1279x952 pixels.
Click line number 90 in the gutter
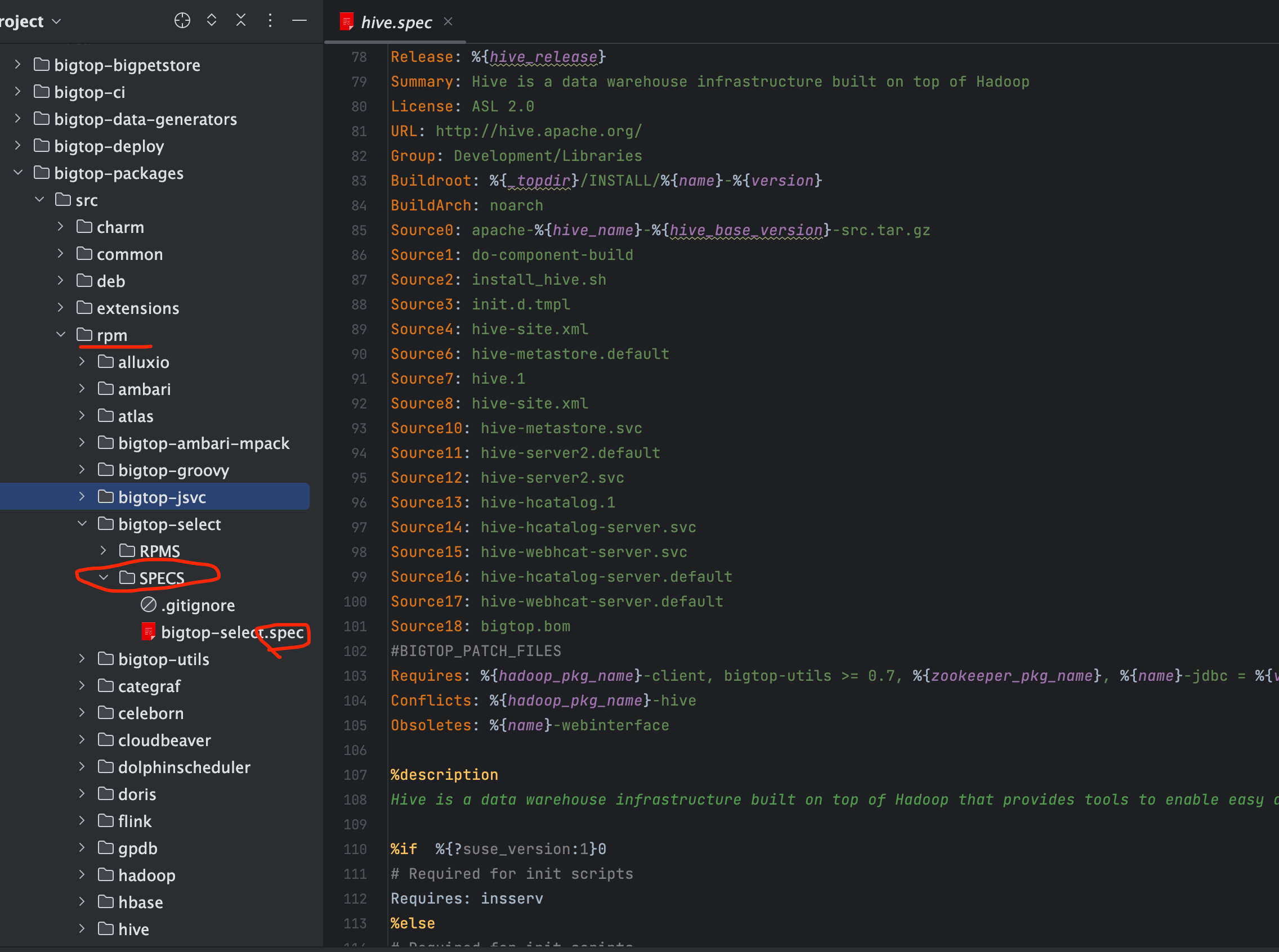(x=359, y=354)
